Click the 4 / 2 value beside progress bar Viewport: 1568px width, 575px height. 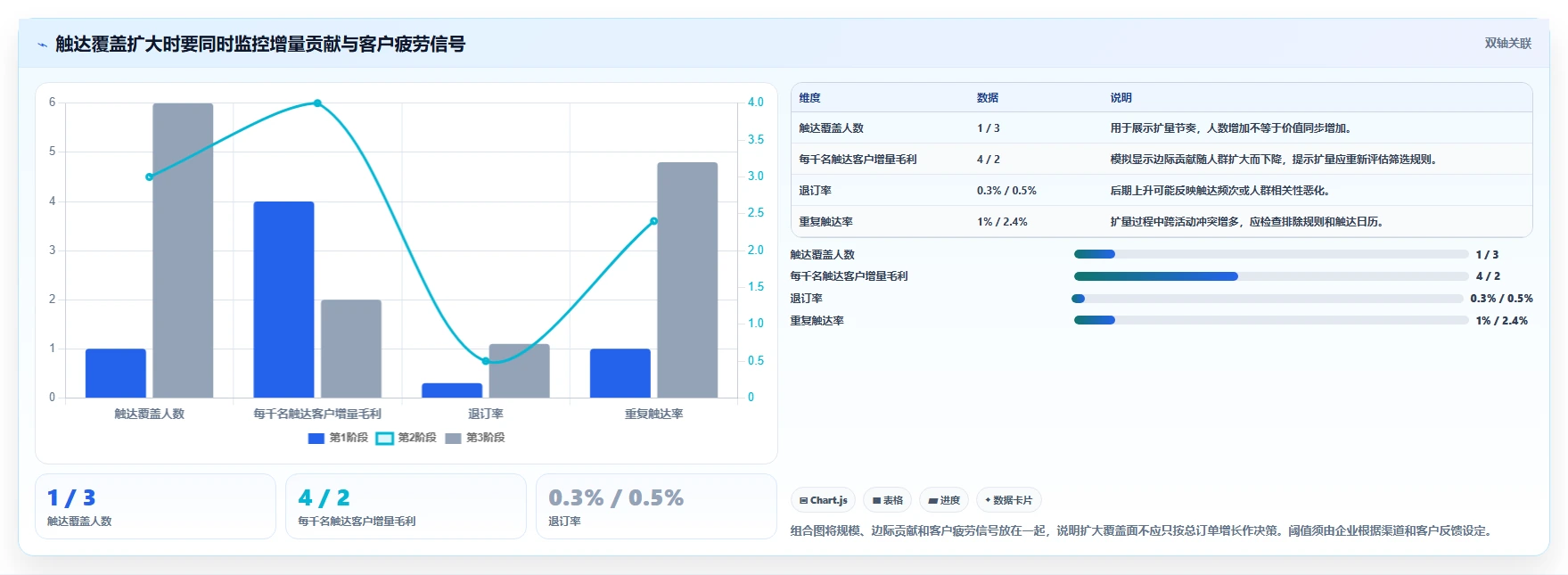click(x=1488, y=276)
